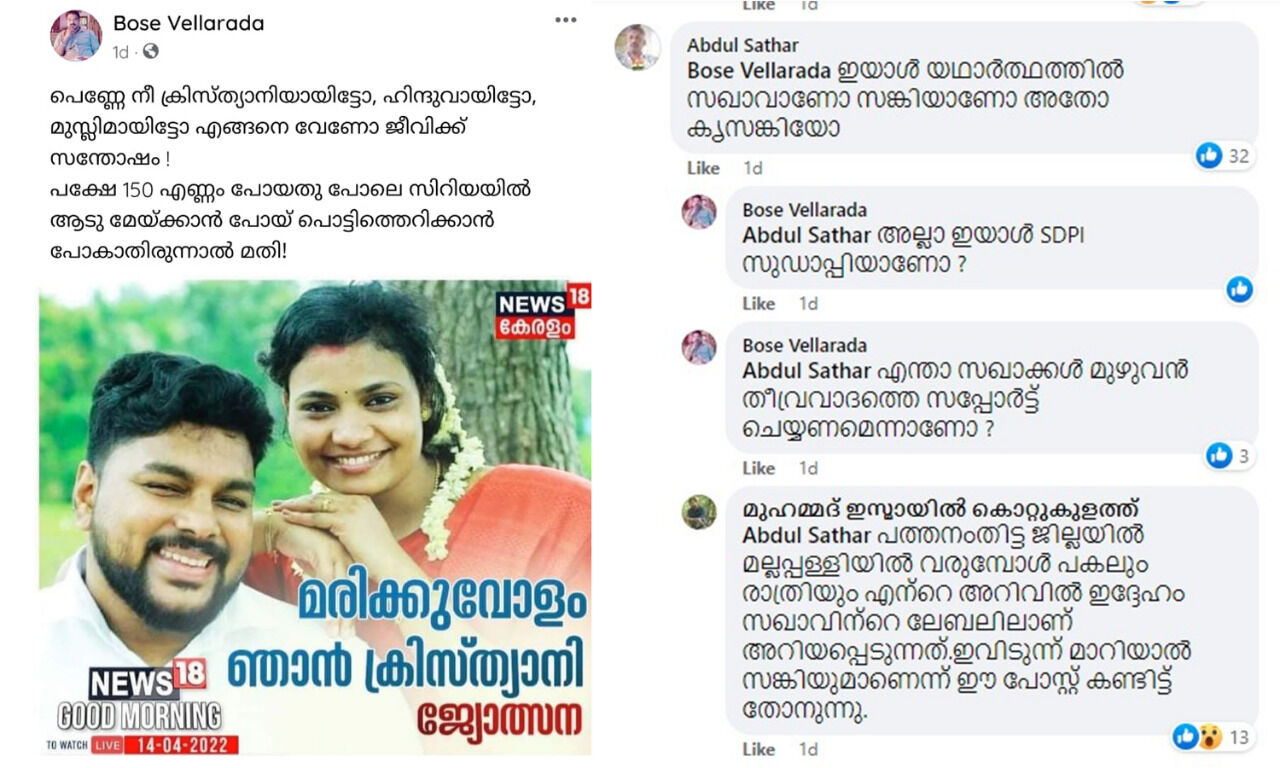Open the News18 Kerala shared image

(315, 518)
